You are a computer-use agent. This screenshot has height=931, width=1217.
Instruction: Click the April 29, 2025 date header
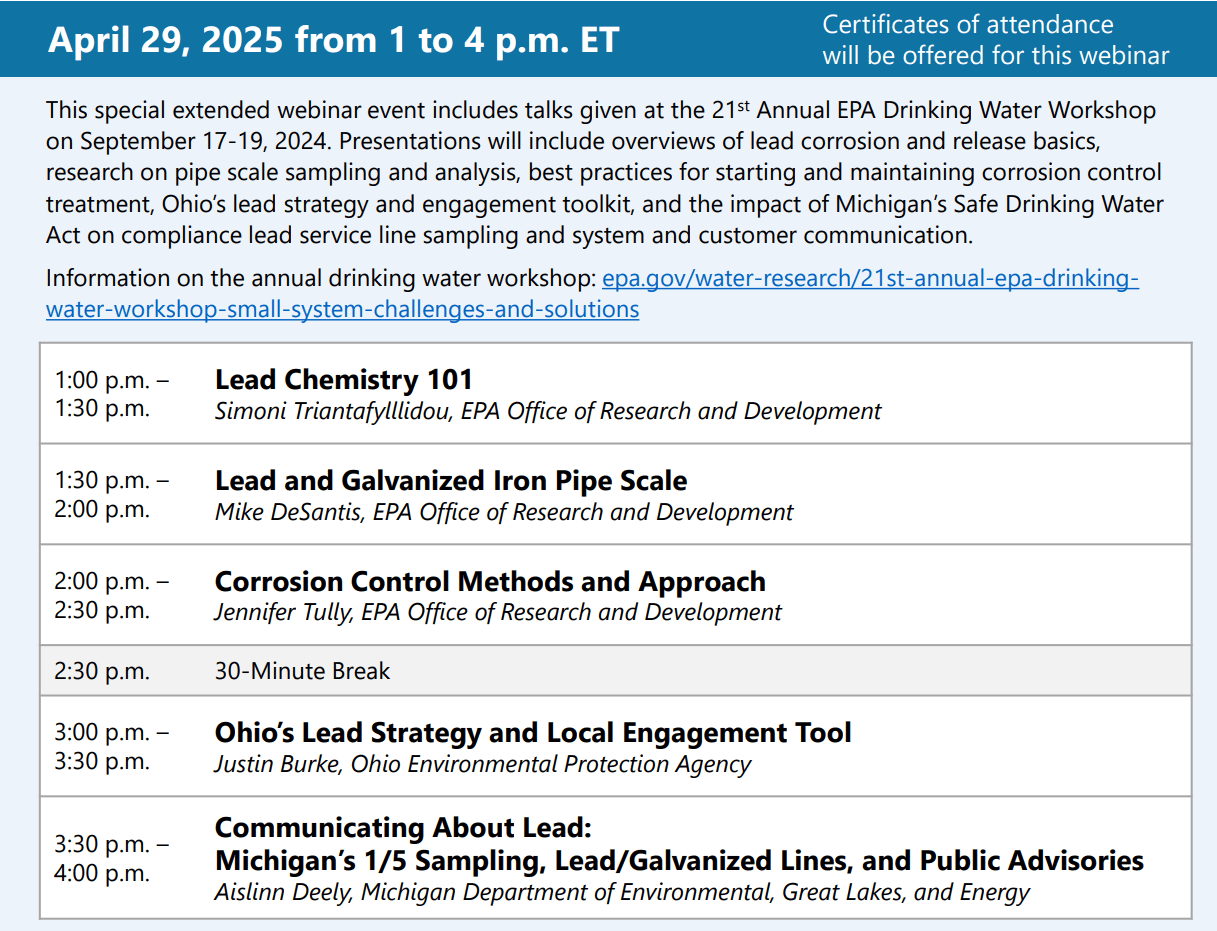pos(334,39)
